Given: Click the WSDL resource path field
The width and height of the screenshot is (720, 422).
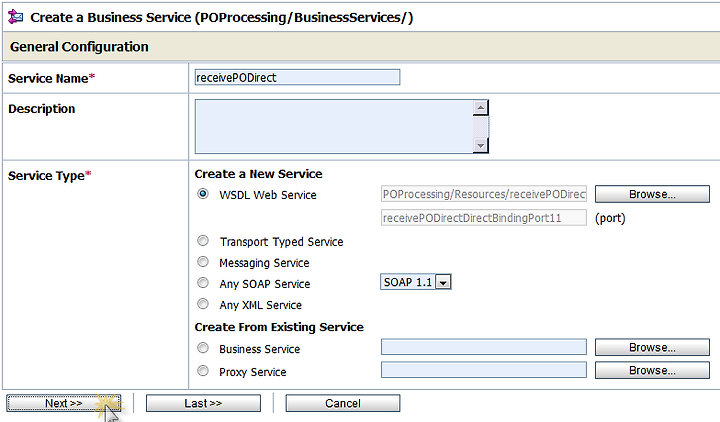Looking at the screenshot, I should [484, 194].
